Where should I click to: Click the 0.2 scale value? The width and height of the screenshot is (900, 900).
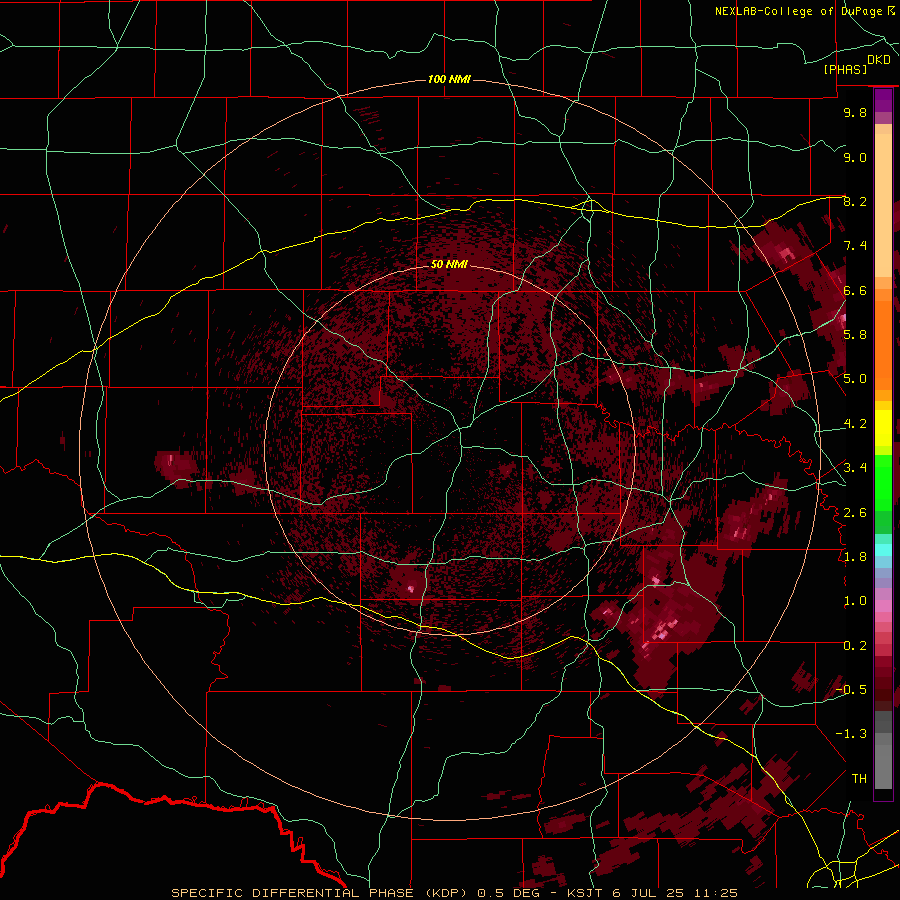(855, 646)
